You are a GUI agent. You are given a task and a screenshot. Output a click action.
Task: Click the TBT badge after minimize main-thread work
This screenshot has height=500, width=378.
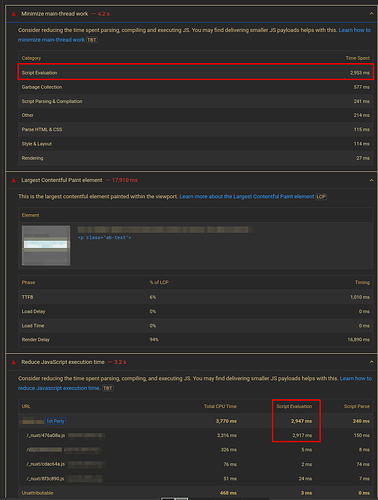click(x=92, y=40)
